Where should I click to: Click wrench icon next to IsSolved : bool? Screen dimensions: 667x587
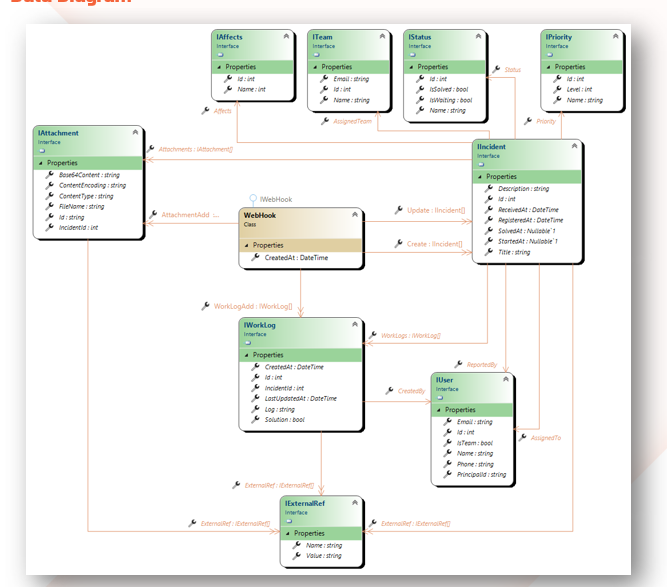coord(420,89)
